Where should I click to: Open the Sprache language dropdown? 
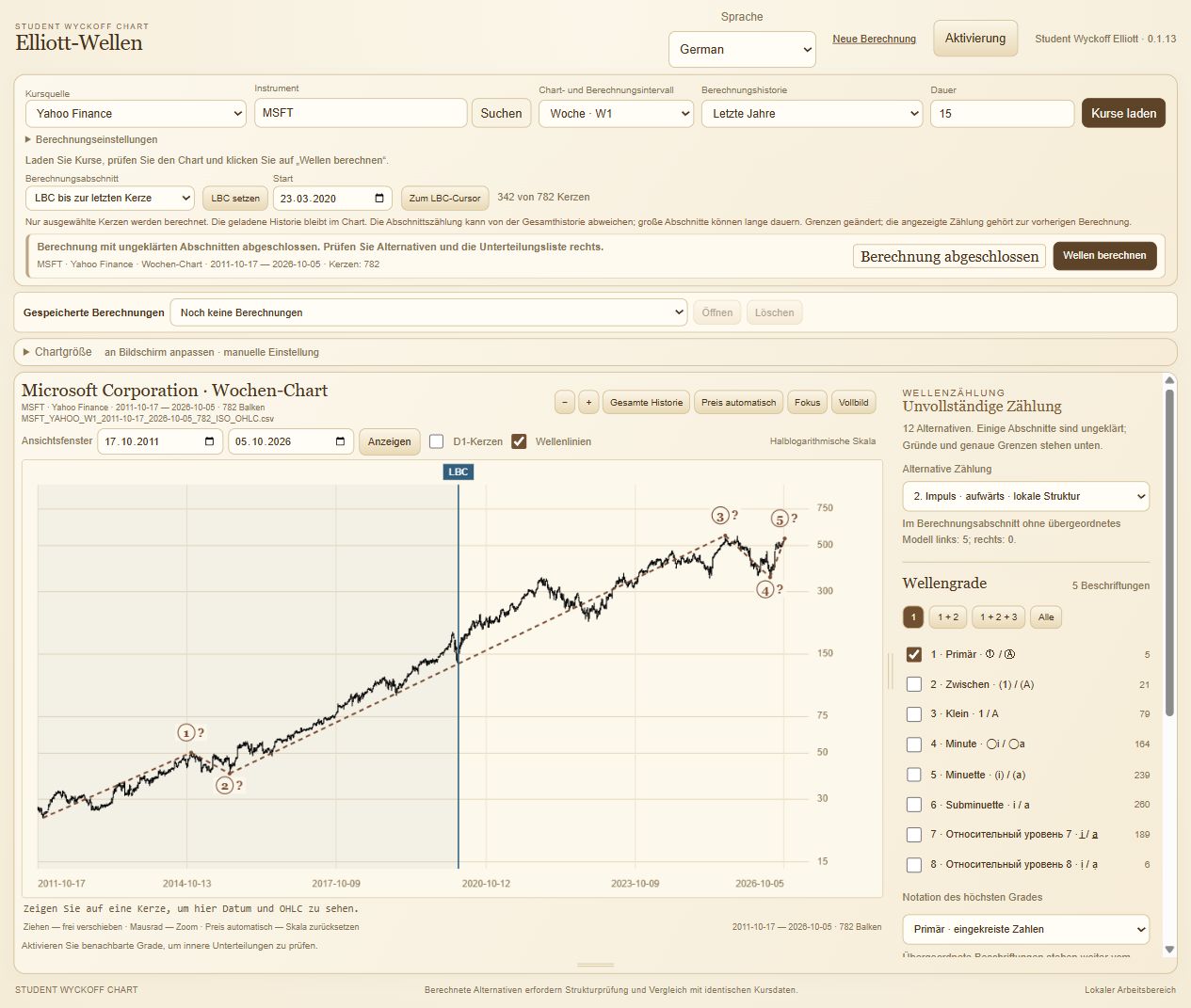742,50
